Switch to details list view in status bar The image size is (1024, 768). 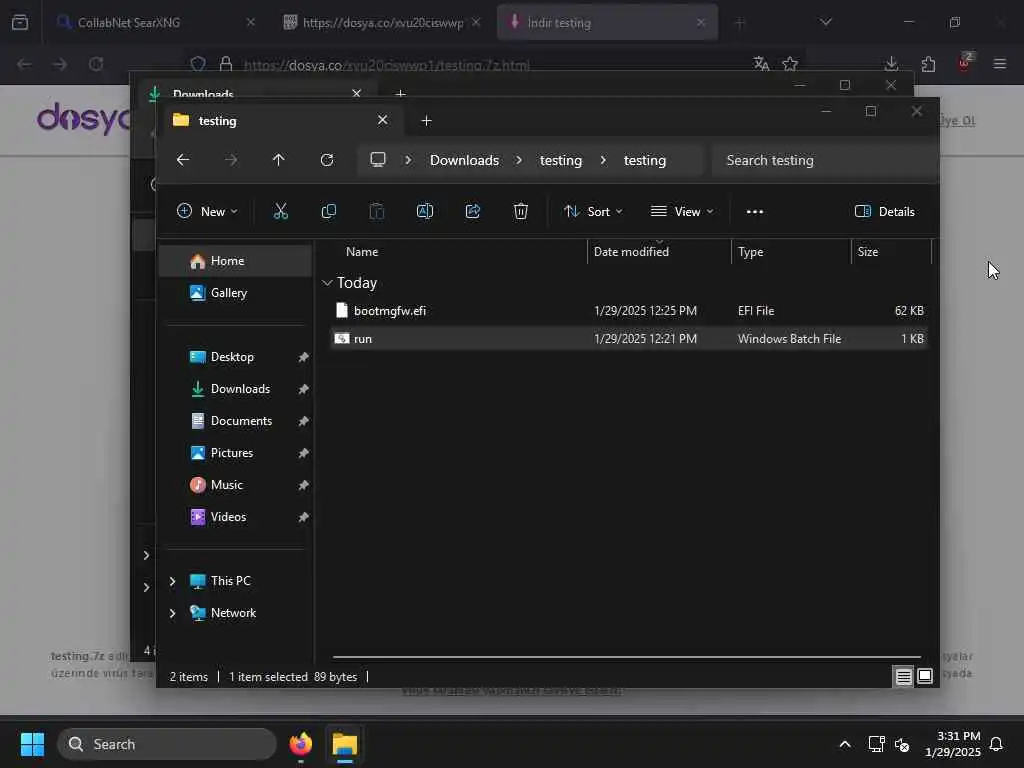tap(903, 677)
